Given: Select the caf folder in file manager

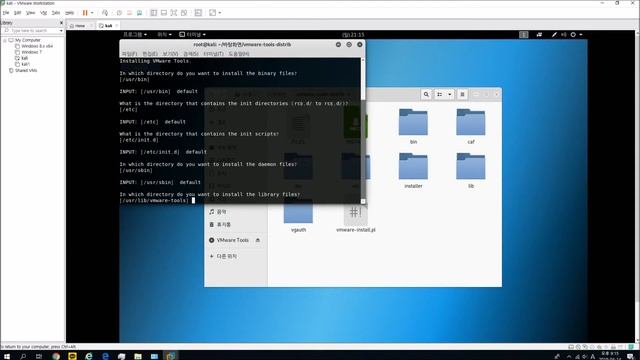Looking at the screenshot, I should coord(471,126).
